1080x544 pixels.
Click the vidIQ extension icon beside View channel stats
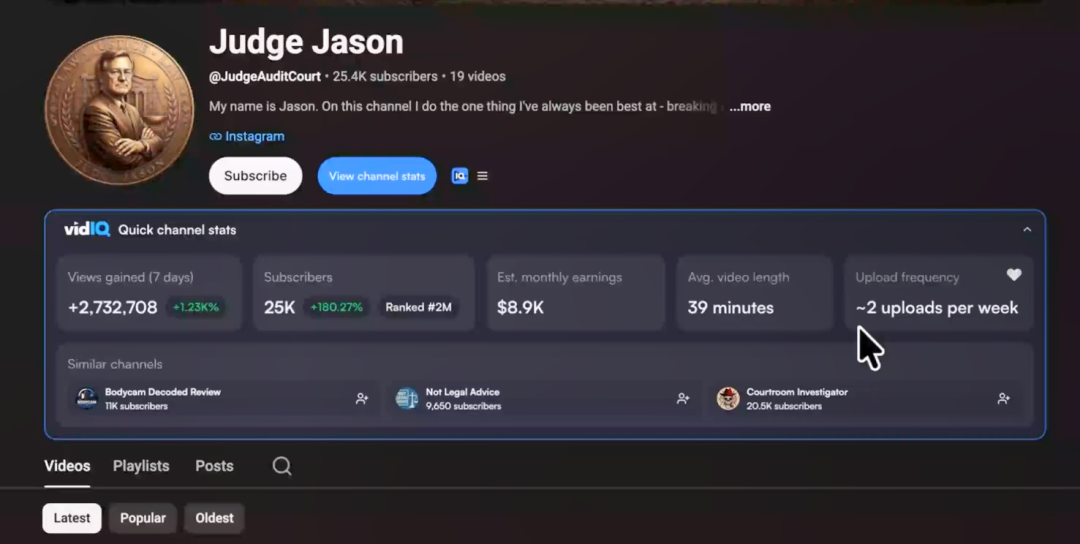pyautogui.click(x=459, y=176)
